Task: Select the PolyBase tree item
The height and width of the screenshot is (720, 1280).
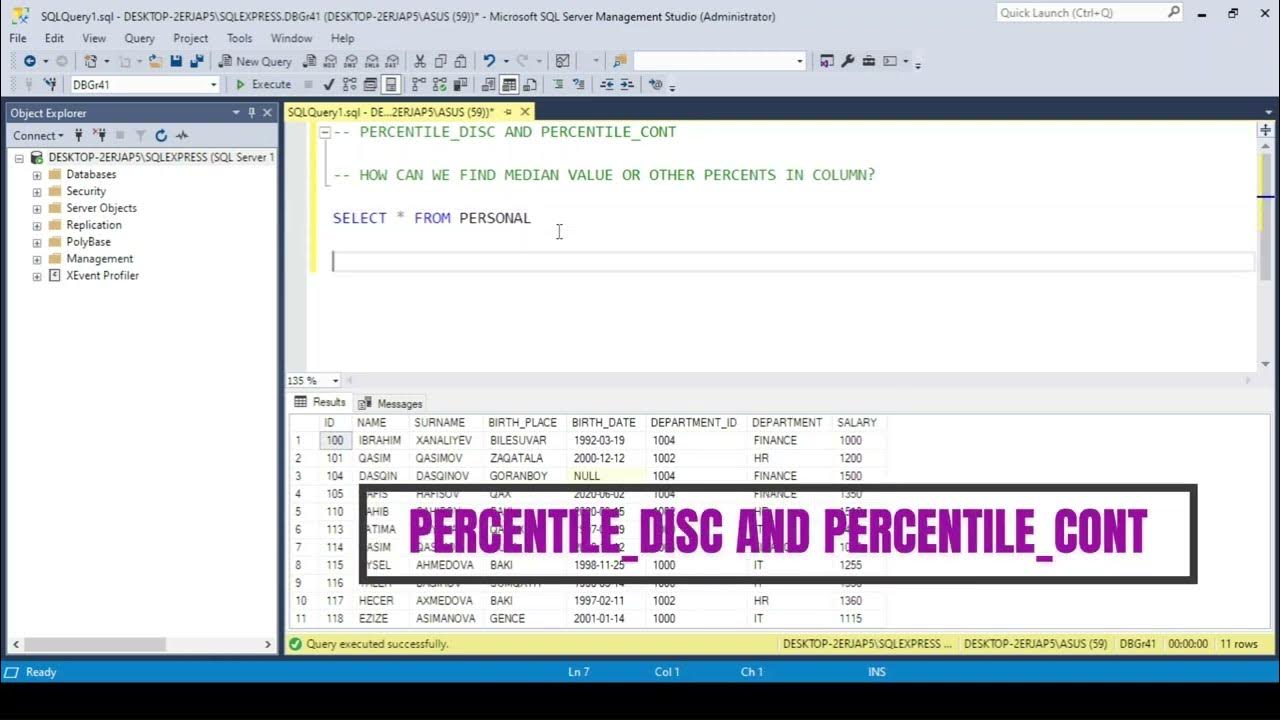Action: point(88,242)
